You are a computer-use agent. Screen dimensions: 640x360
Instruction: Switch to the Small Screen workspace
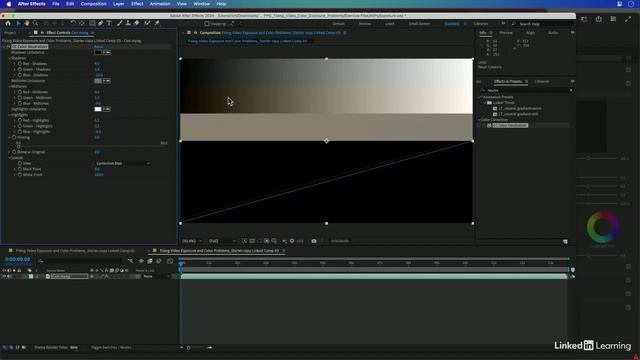[x=420, y=24]
